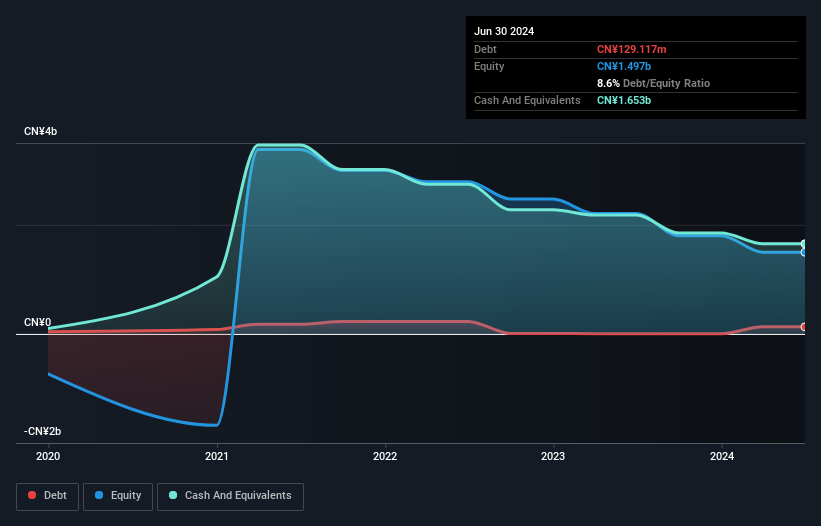Click the CN¥4b y-axis label
Viewport: 821px width, 526px height.
[40, 131]
